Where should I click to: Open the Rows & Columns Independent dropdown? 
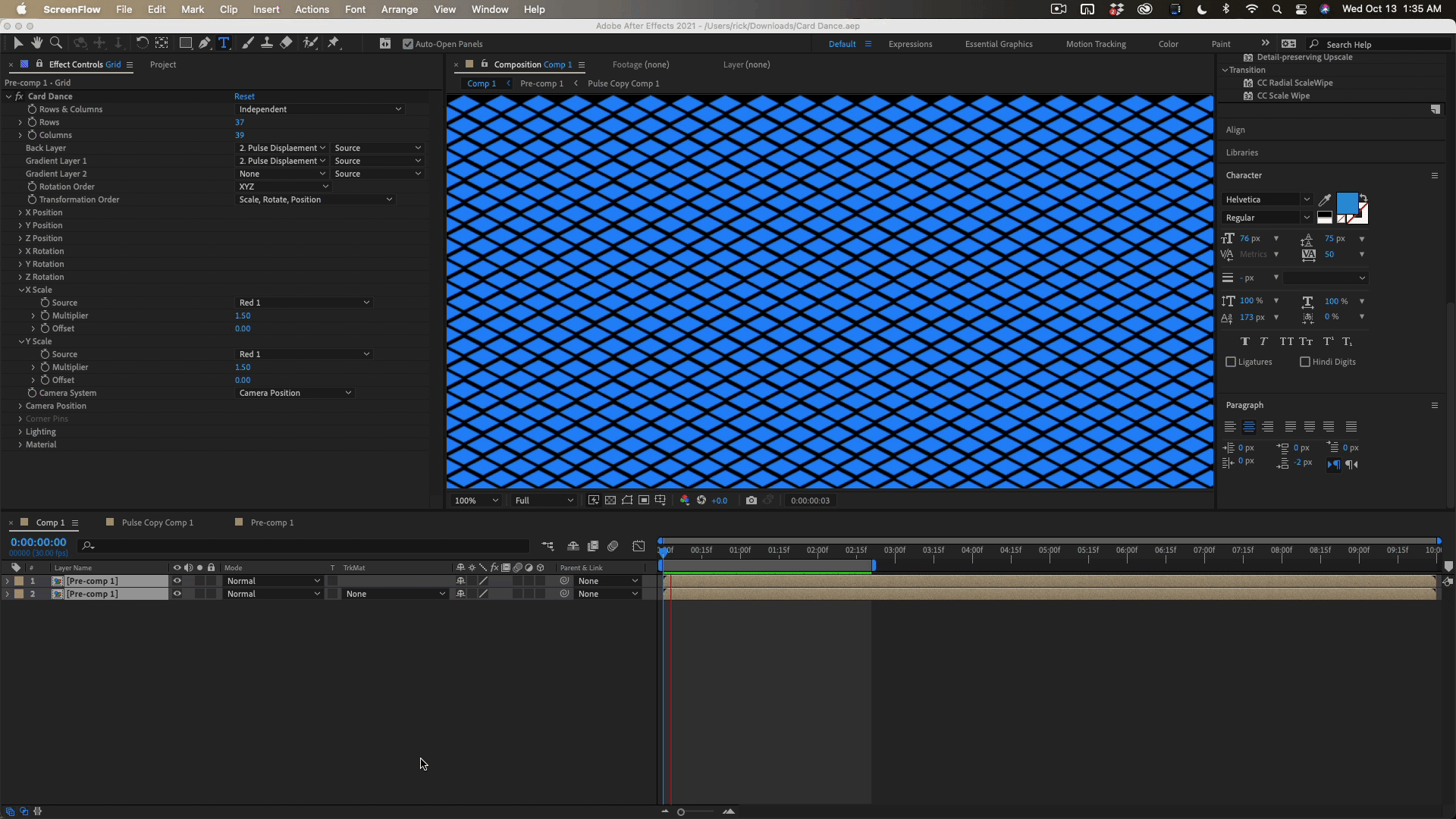coord(319,109)
